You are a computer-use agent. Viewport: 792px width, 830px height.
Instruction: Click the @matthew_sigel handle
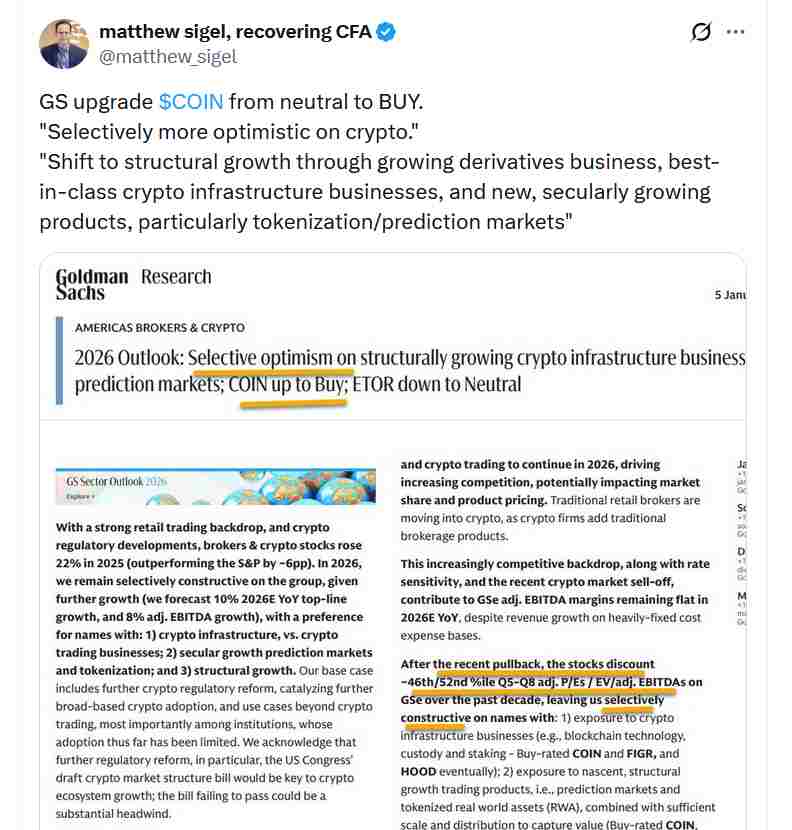(168, 56)
